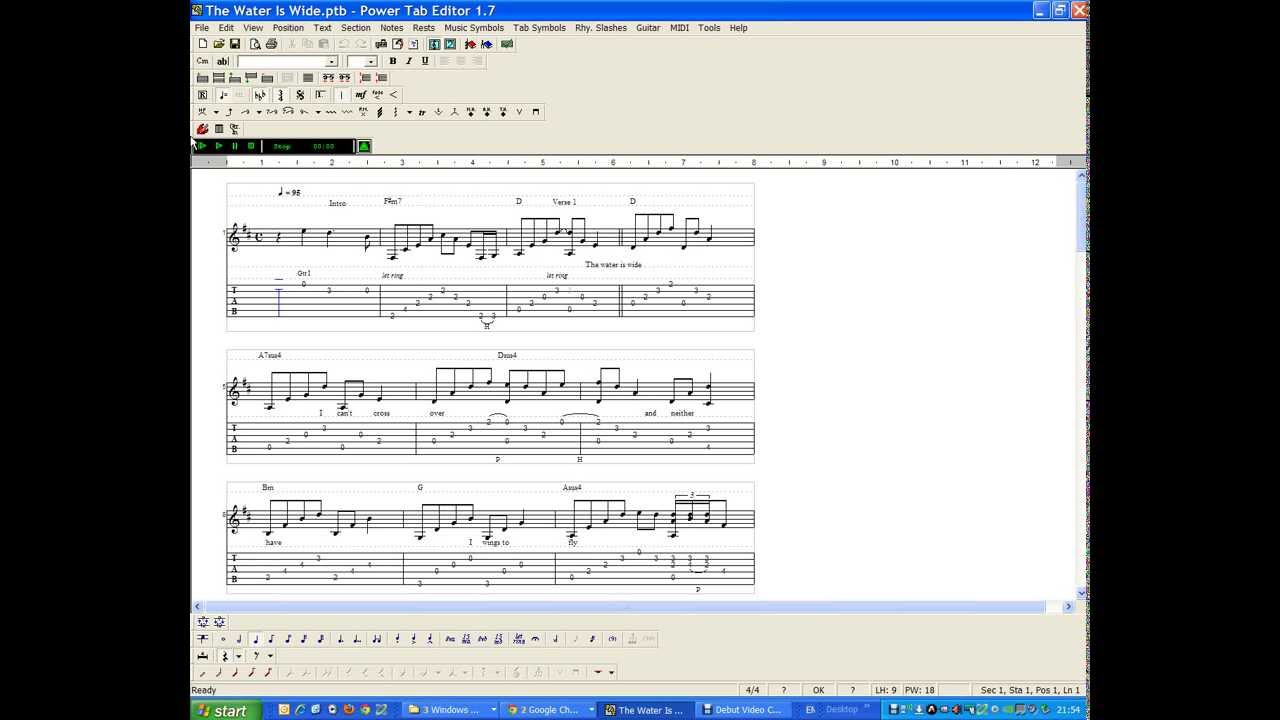
Task: Stop MIDI playback
Action: [251, 146]
